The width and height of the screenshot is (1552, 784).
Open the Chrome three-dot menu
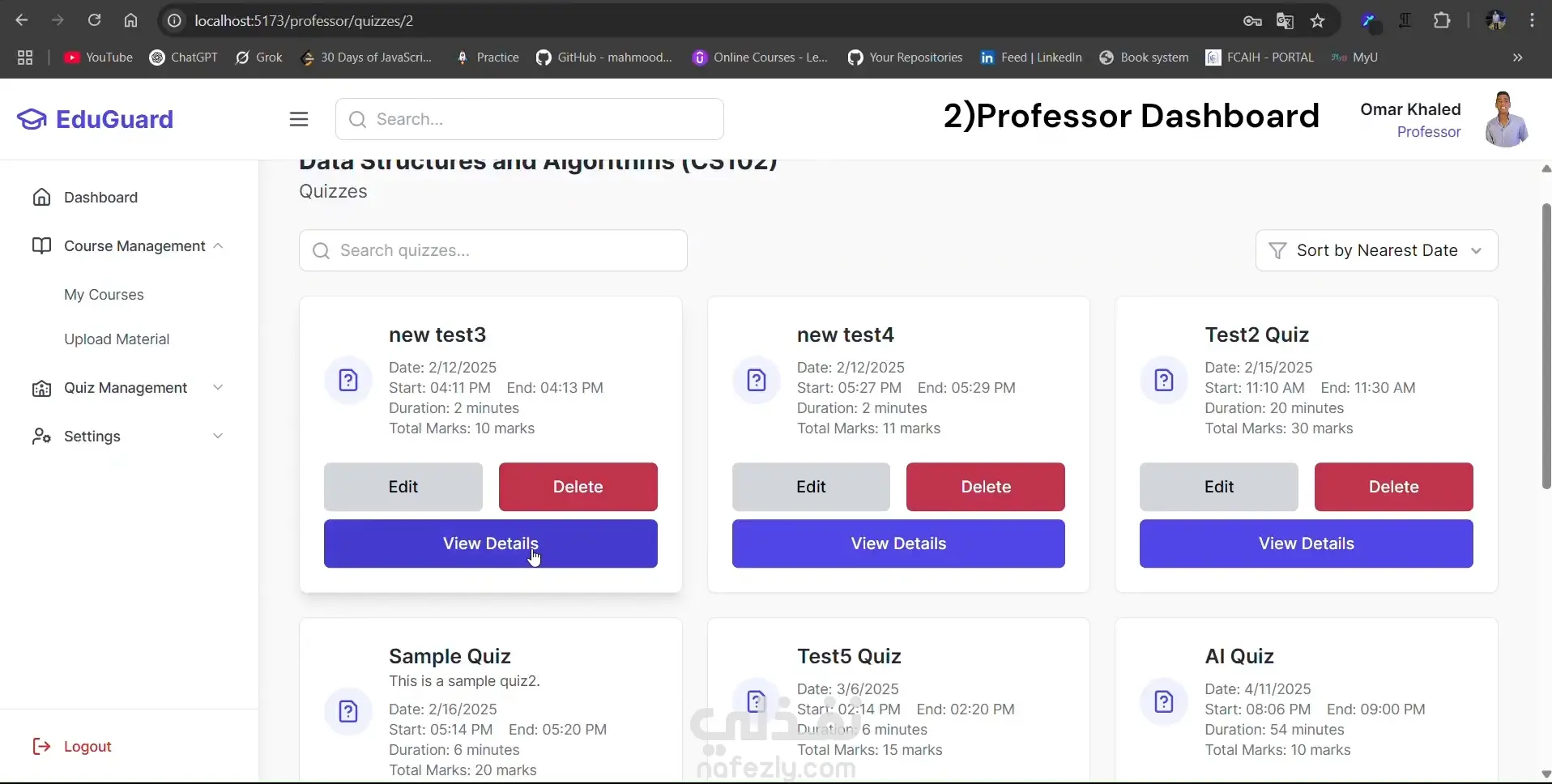[x=1532, y=20]
